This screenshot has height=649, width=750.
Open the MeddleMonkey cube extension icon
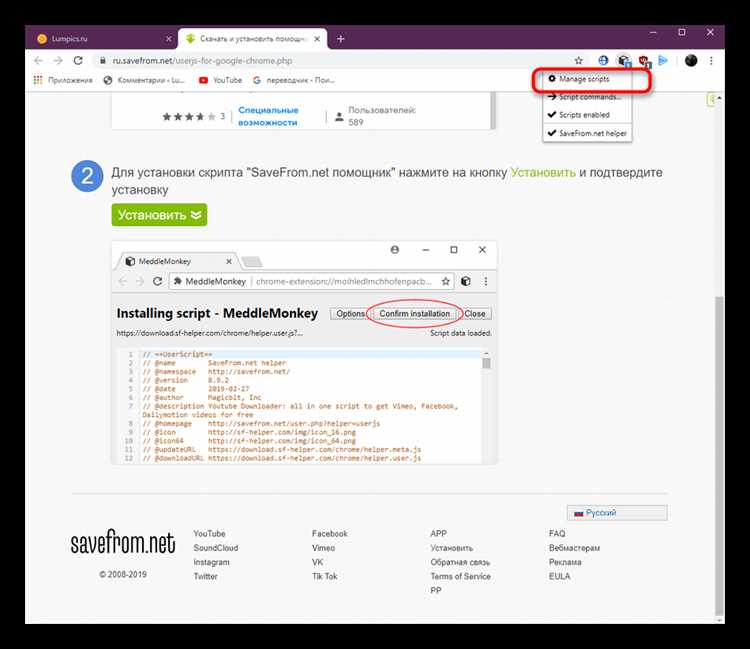[623, 61]
